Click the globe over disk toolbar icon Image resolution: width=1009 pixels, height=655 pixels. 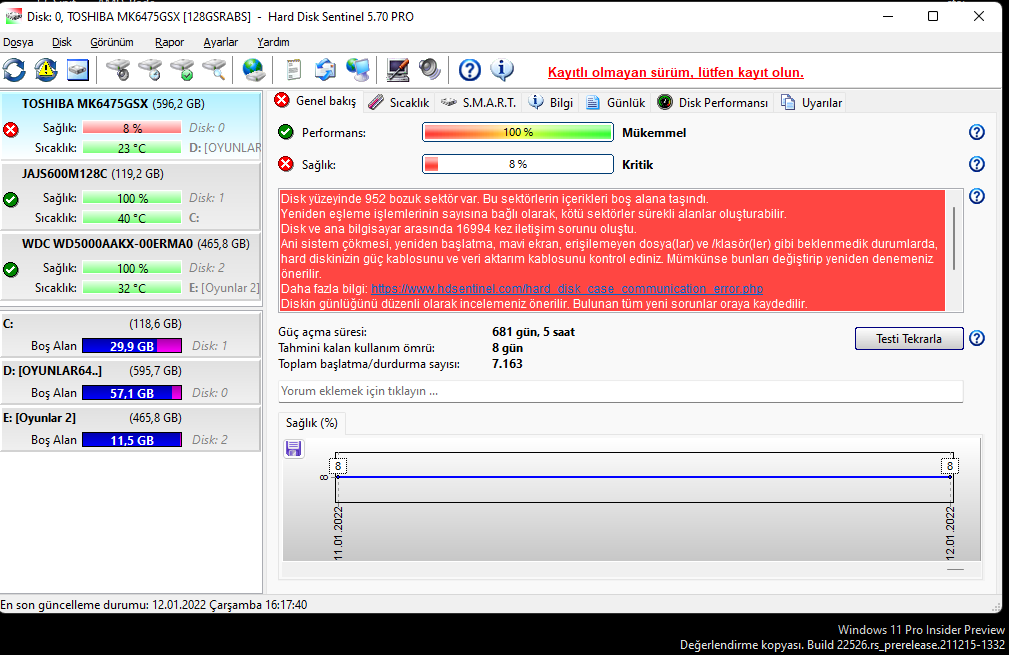[x=254, y=70]
